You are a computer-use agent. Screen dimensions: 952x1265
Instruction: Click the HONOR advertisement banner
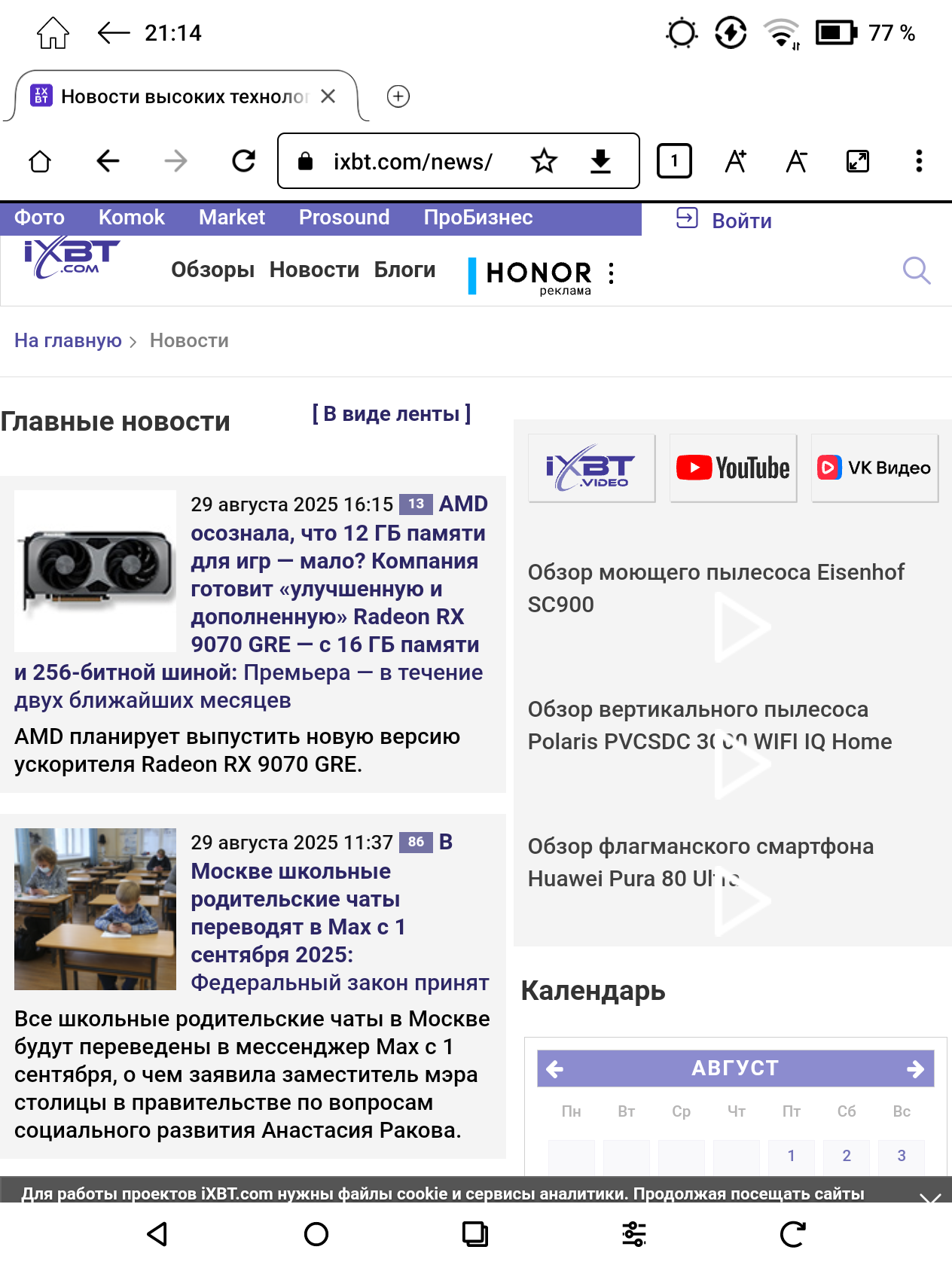532,276
